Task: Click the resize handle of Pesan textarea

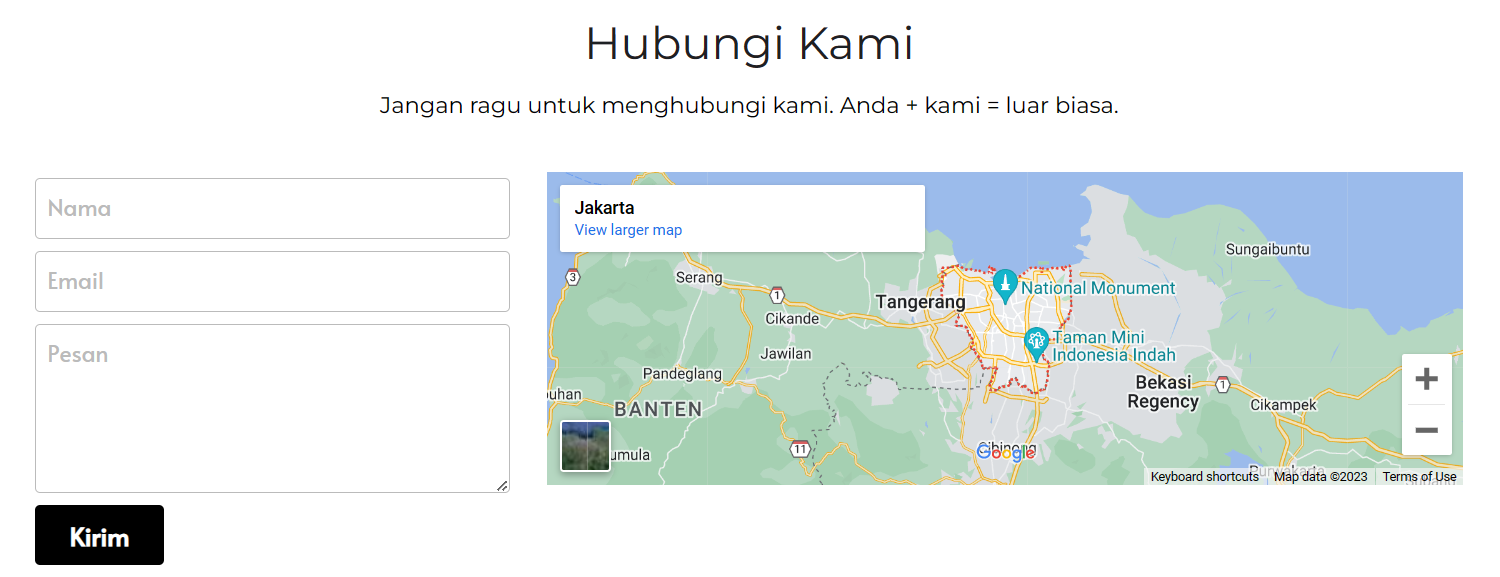Action: coord(502,485)
